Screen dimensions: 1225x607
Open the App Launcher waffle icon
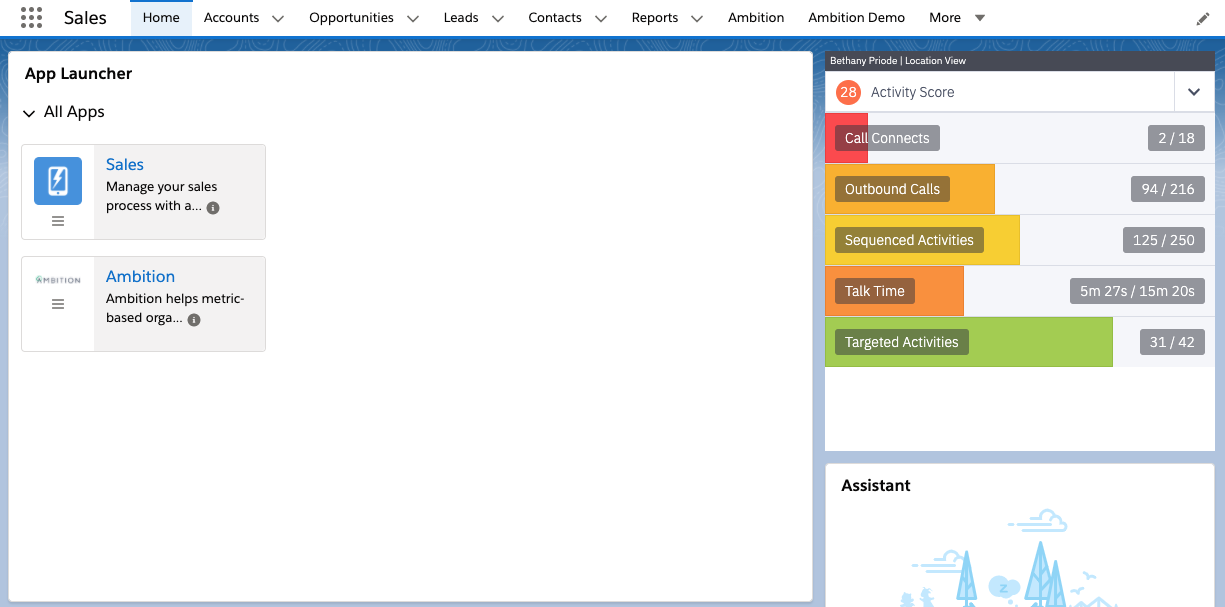click(30, 17)
